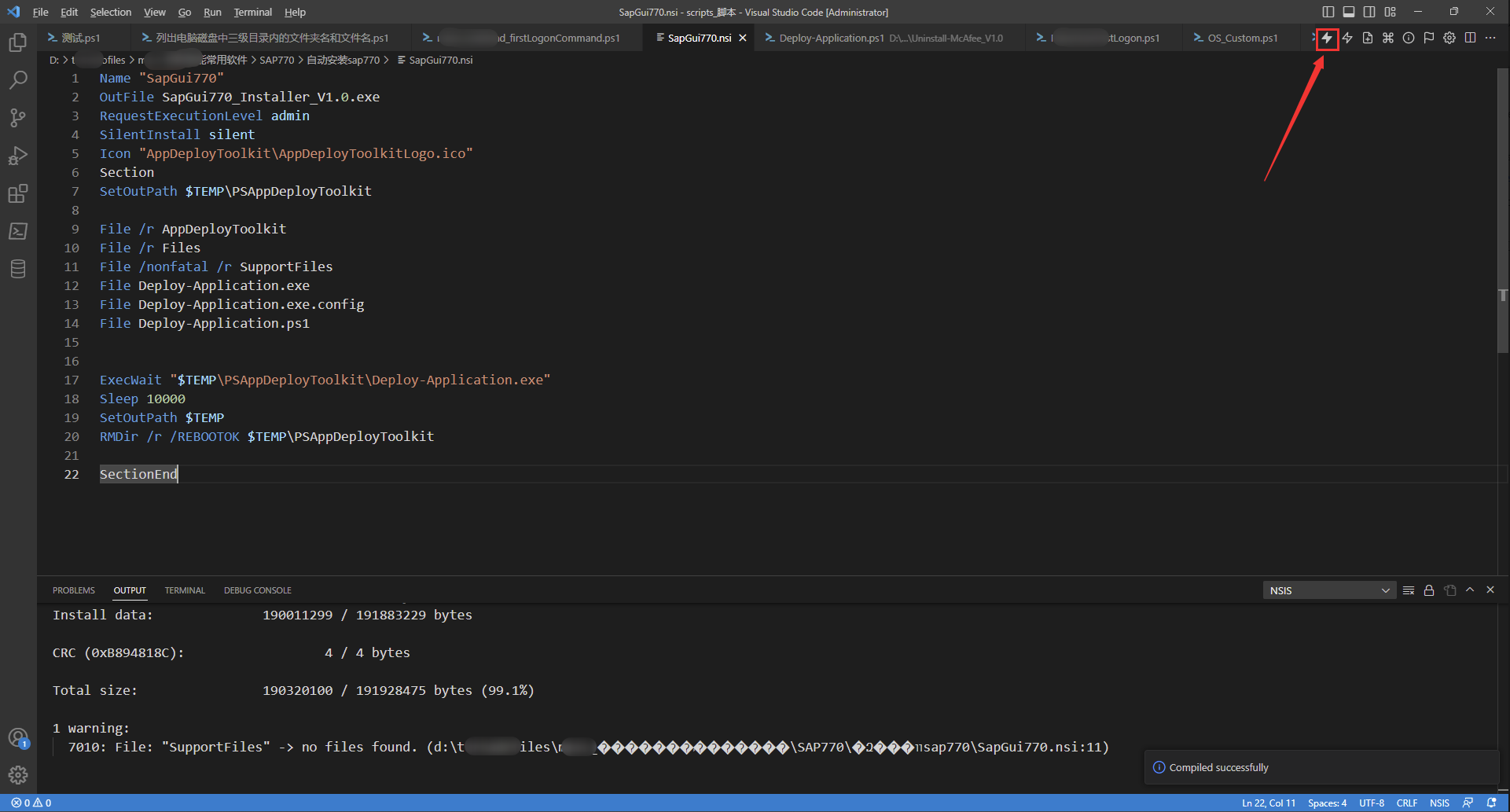Screen dimensions: 1510x812
Task: Open More Actions ellipsis in editor toolbar
Action: coord(1490,38)
